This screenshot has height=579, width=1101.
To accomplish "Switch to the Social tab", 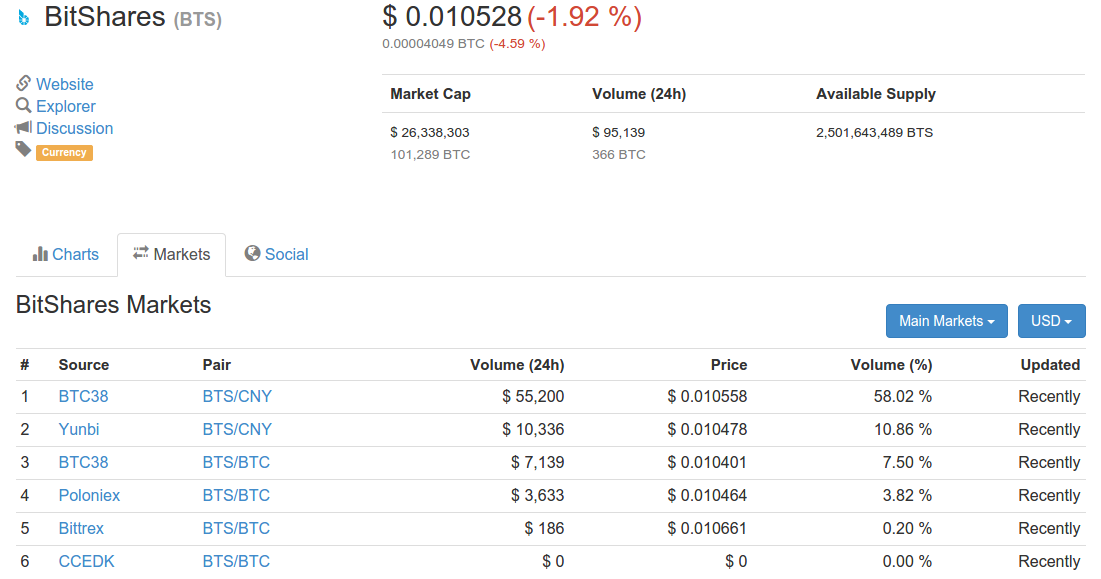I will 277,254.
